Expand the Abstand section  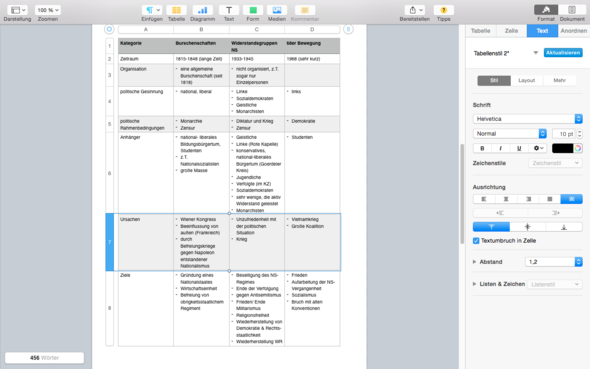click(474, 262)
